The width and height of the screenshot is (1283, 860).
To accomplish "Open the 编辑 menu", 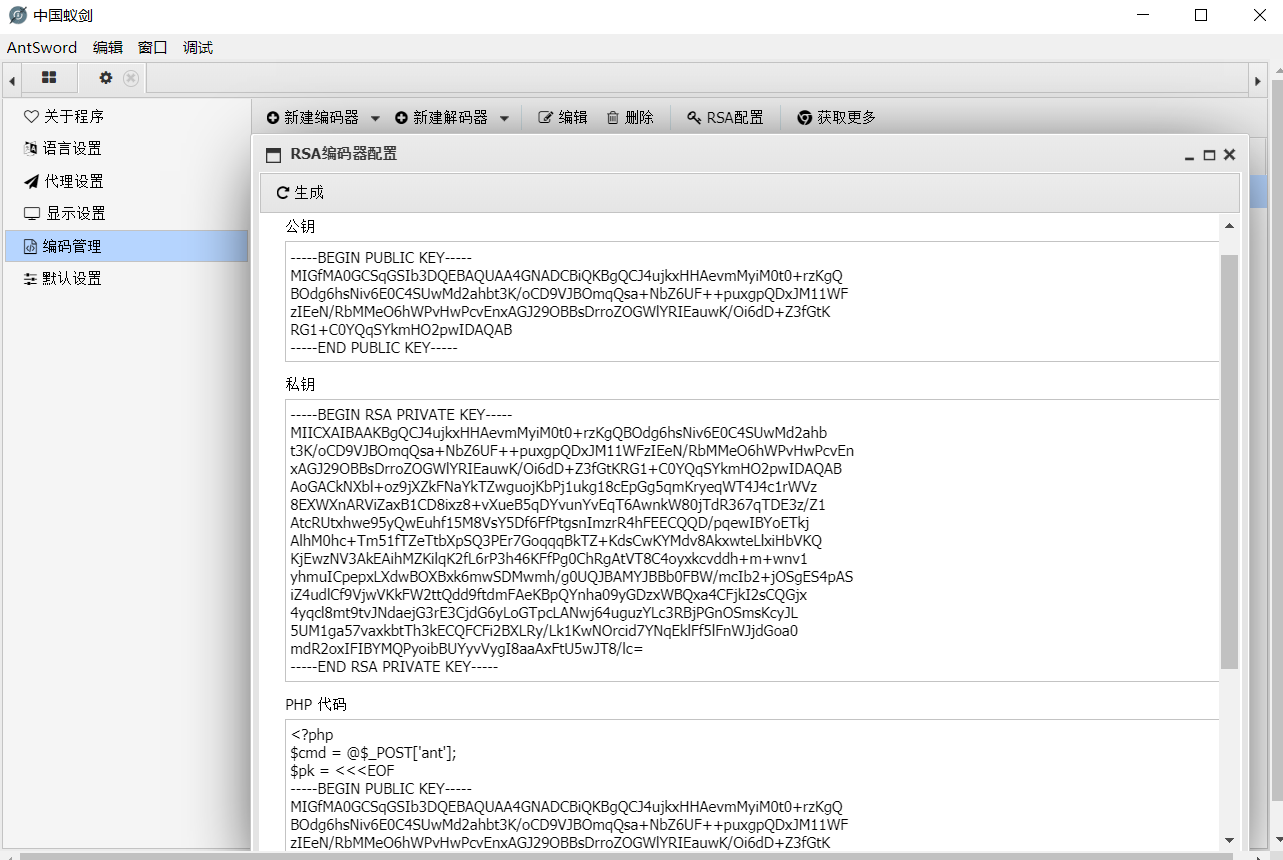I will [x=108, y=48].
